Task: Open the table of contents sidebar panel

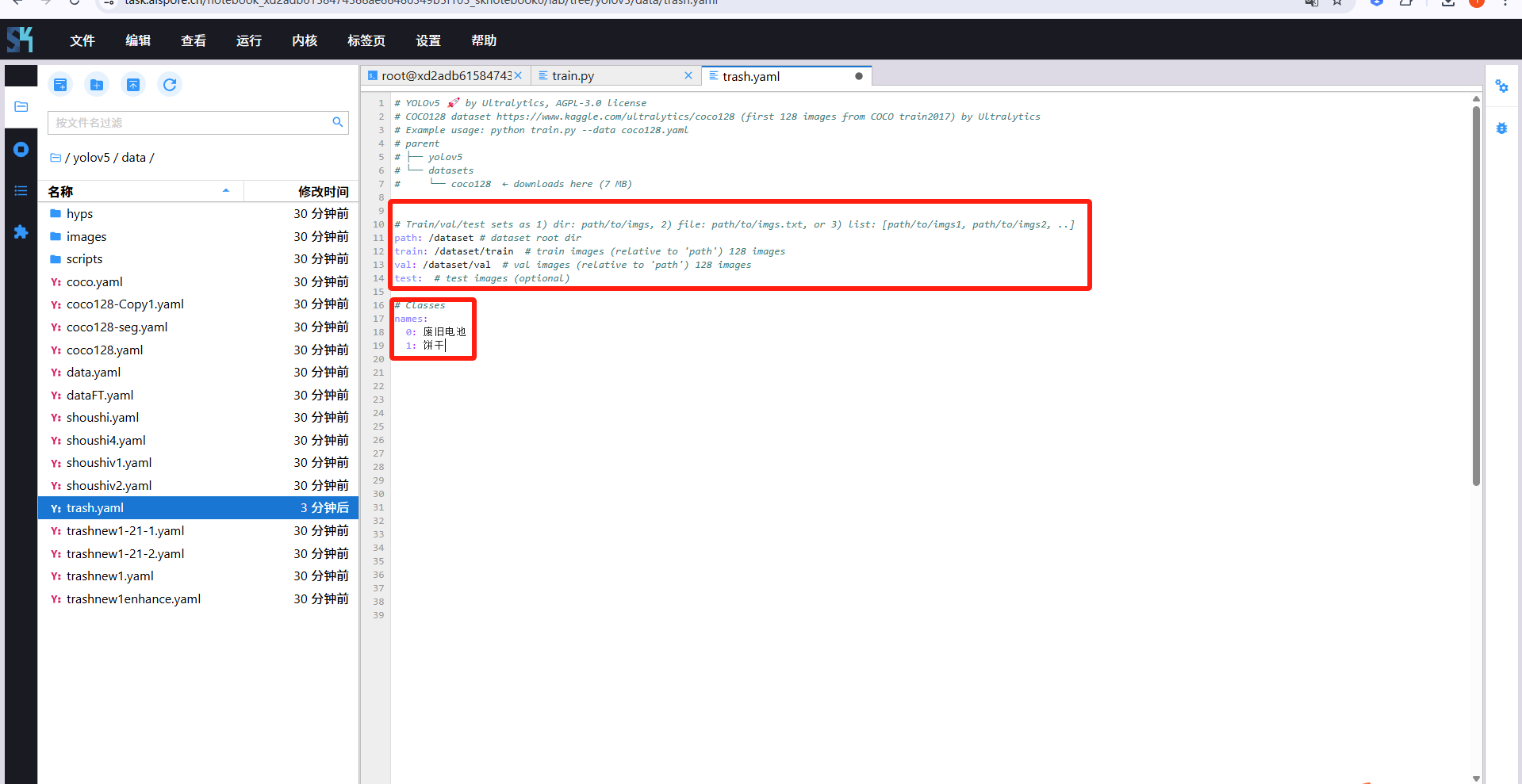Action: (x=21, y=191)
